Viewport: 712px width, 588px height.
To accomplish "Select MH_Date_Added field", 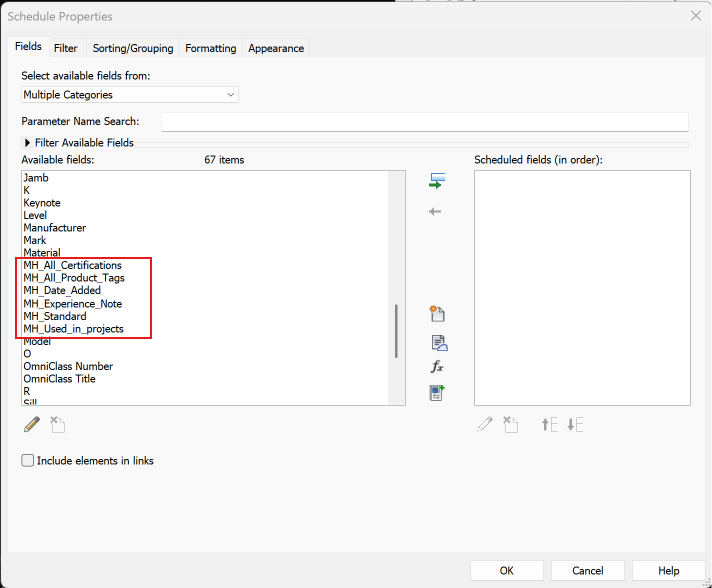I will 62,290.
